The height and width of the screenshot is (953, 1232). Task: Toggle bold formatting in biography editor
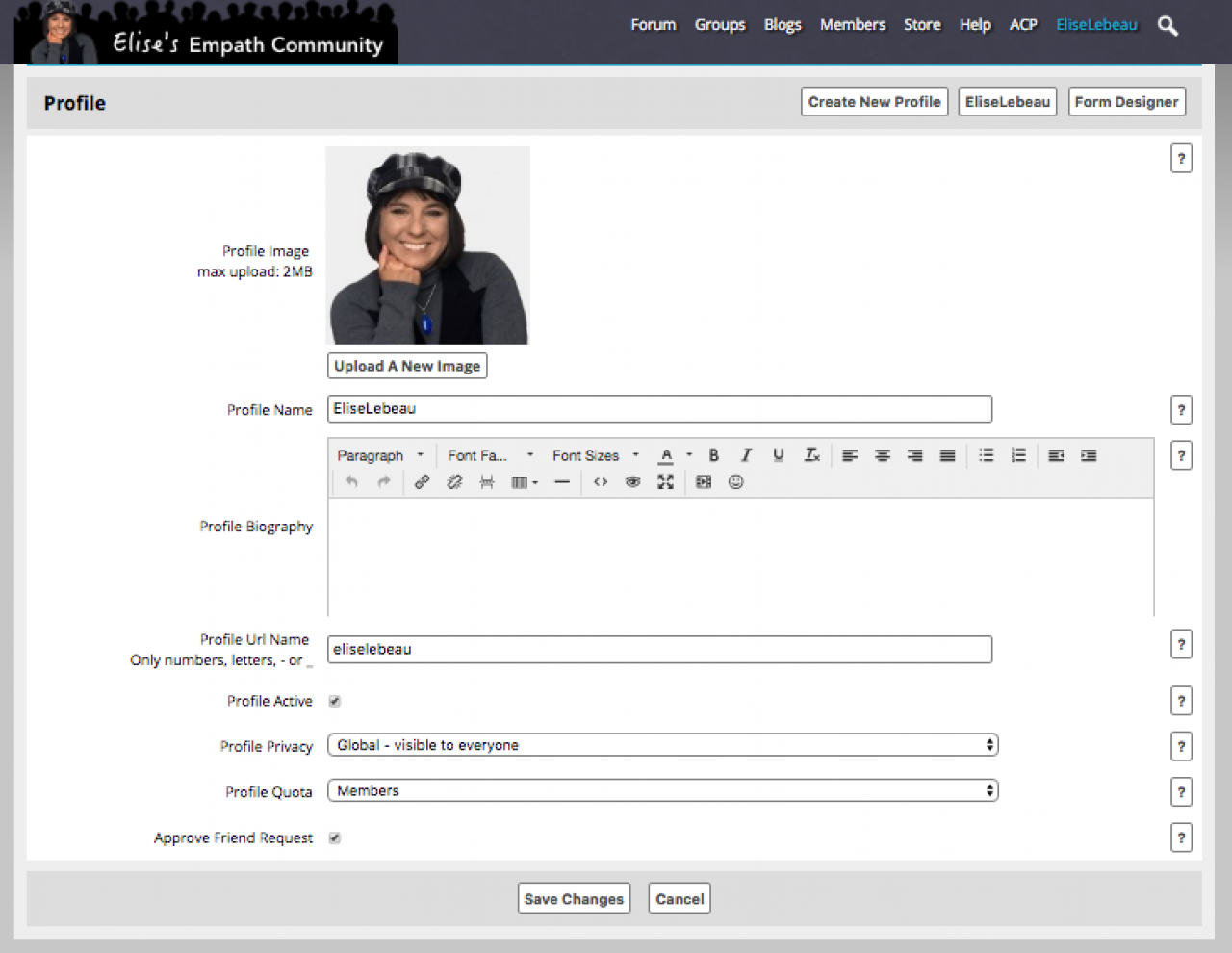[713, 455]
